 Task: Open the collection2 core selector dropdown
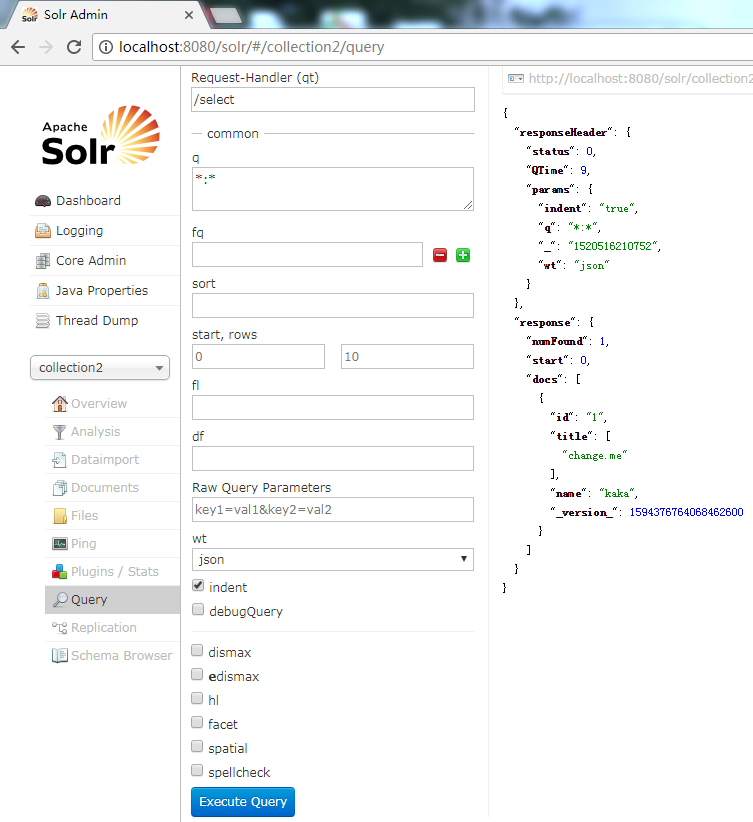click(100, 367)
